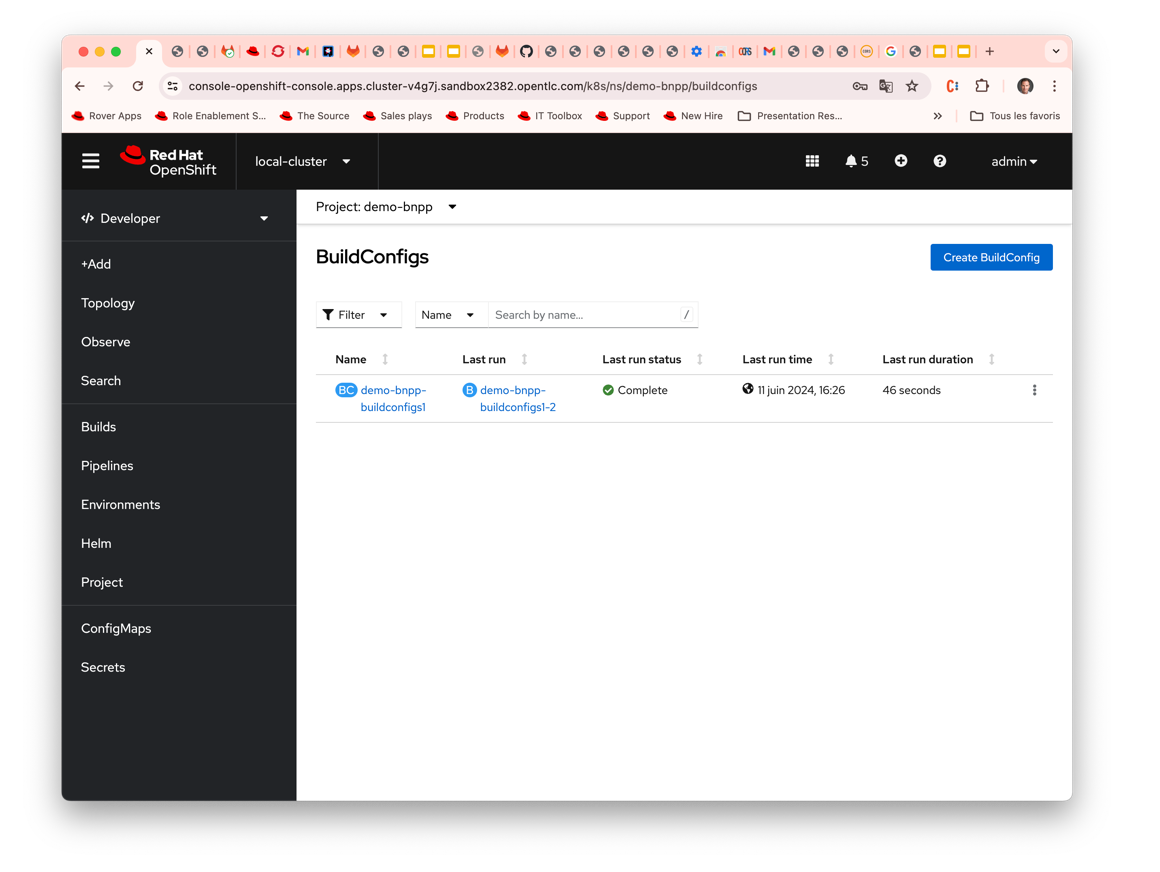Click the green Complete status icon
This screenshot has height=872, width=1160.
(x=608, y=390)
